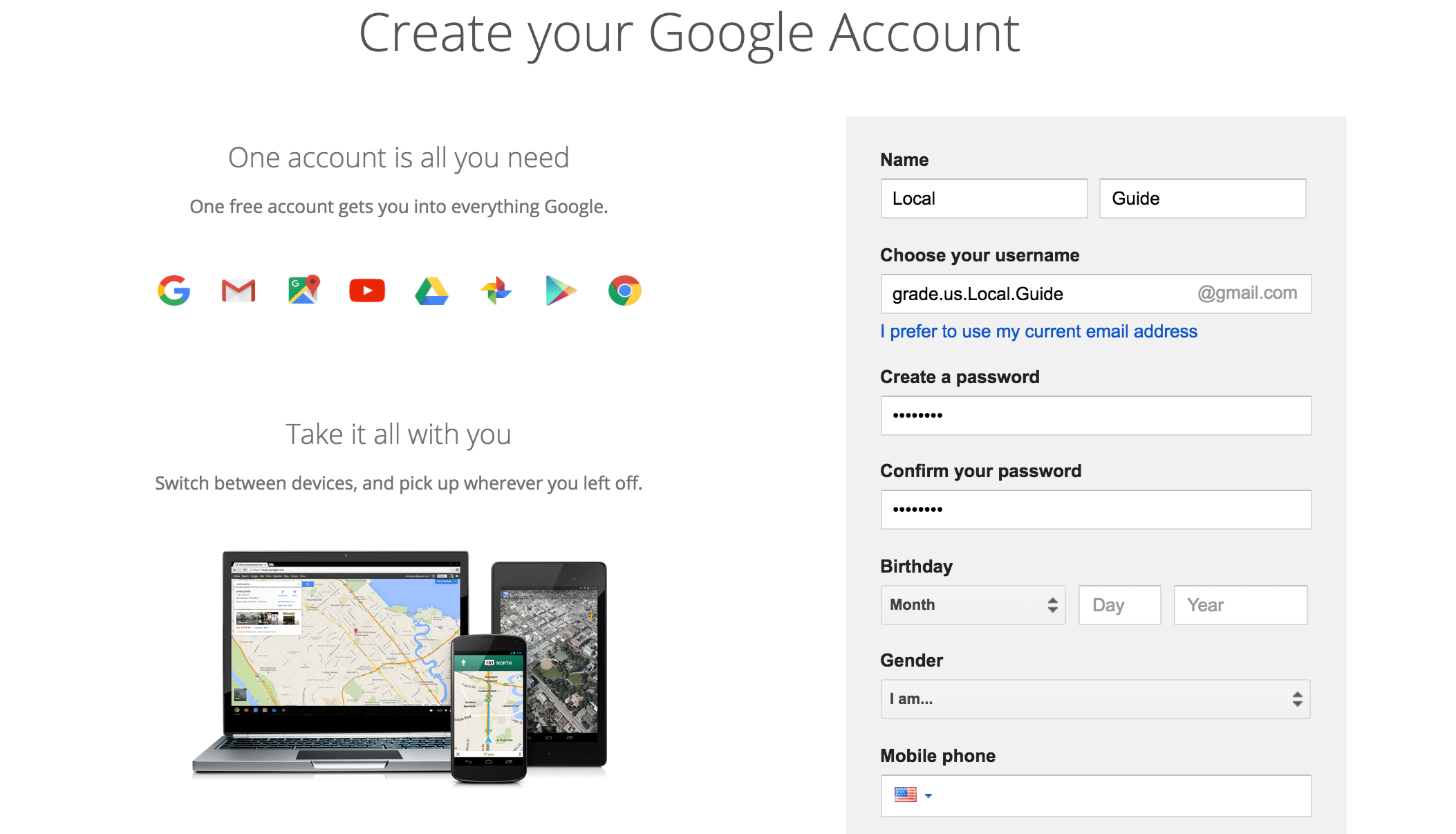Click the username field grade.us.Local.Guide
This screenshot has height=834, width=1456.
(1096, 294)
